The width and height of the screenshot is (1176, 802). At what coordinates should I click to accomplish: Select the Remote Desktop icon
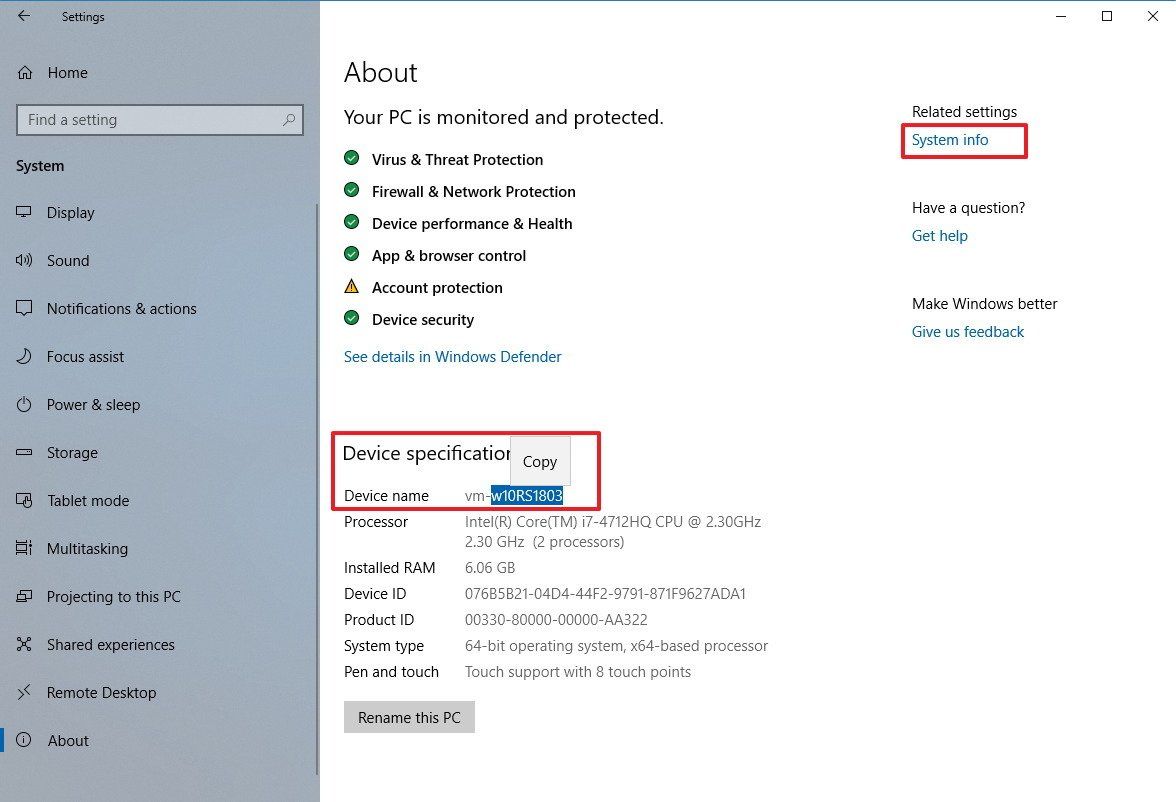coord(24,692)
